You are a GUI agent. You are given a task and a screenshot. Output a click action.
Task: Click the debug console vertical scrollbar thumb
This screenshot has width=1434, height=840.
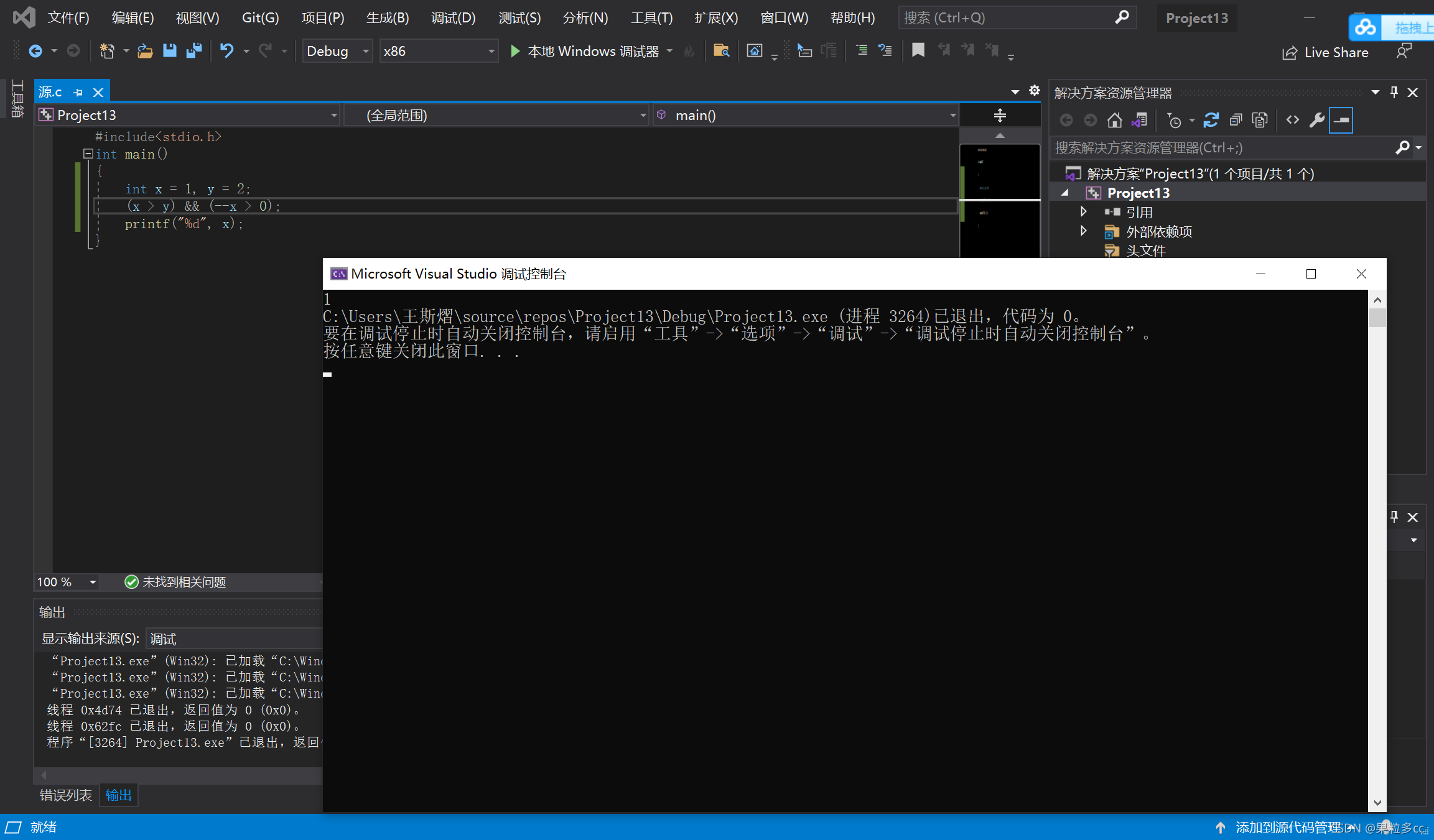(x=1377, y=317)
